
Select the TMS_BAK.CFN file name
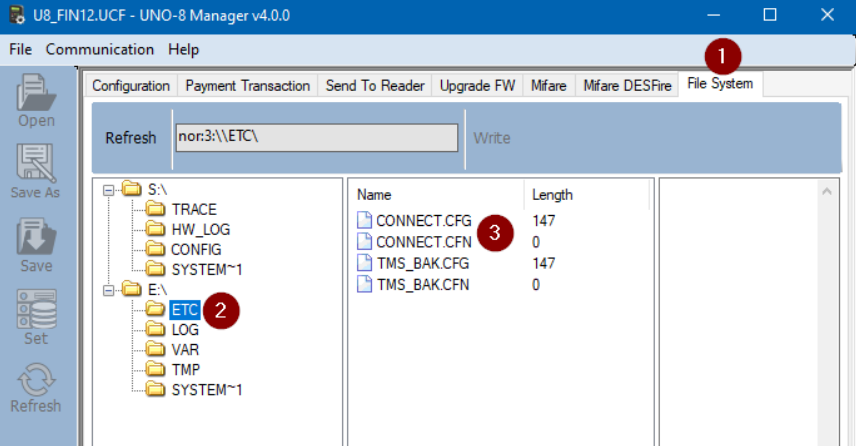(423, 284)
